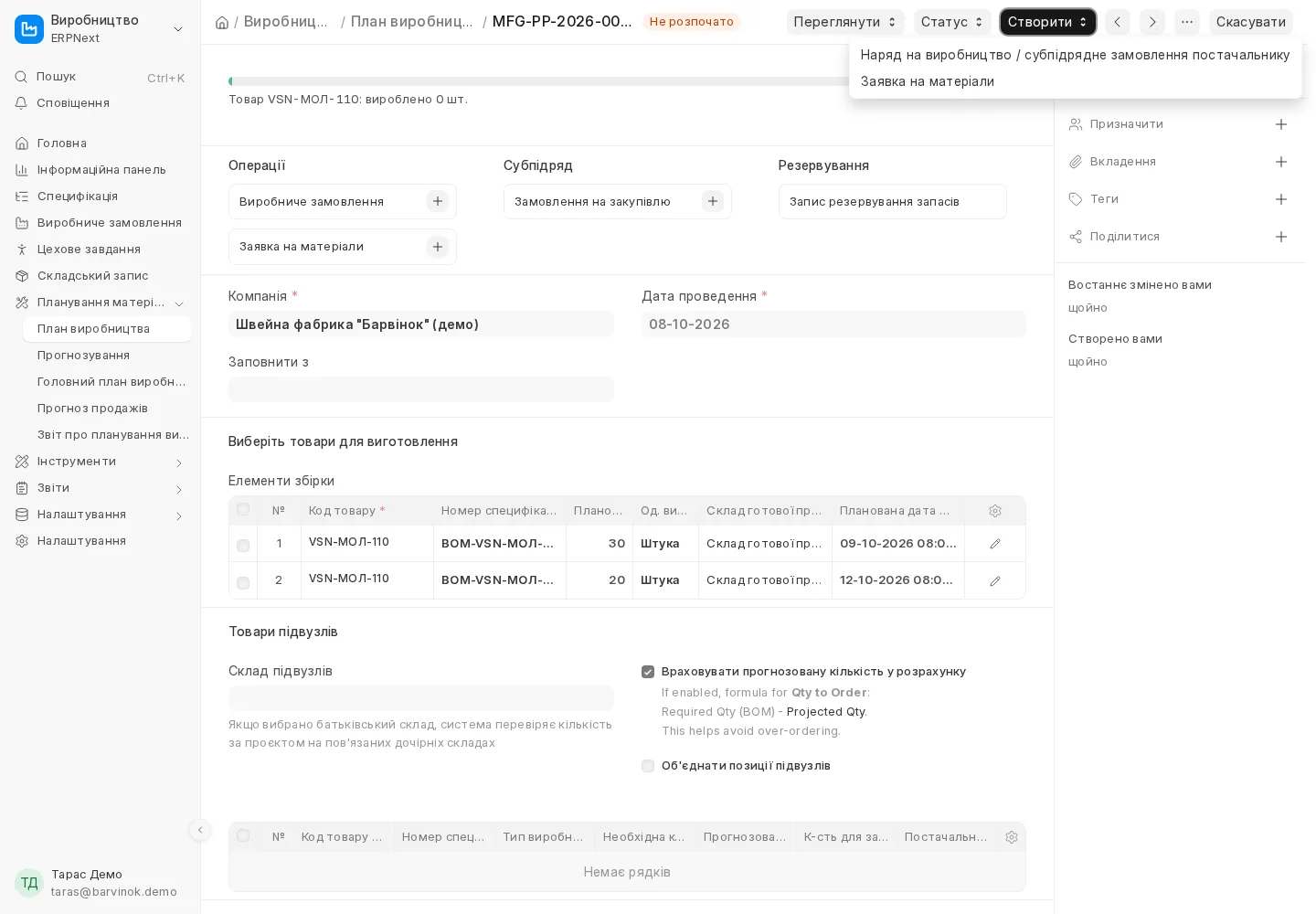1316x914 pixels.
Task: Add Замовлення на закупівлю with plus icon
Action: click(x=713, y=201)
